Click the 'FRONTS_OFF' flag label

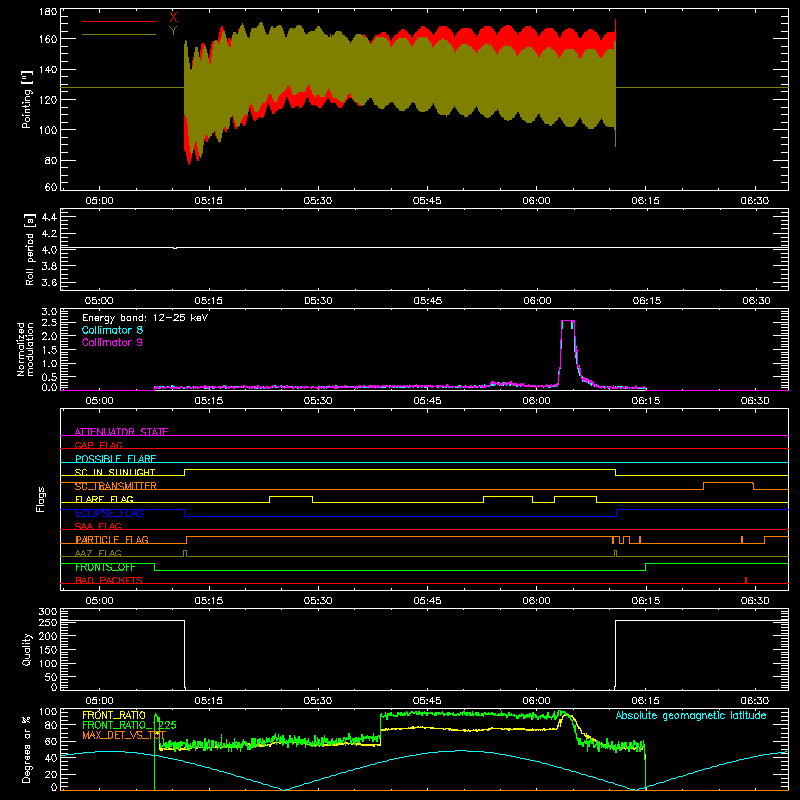[105, 567]
